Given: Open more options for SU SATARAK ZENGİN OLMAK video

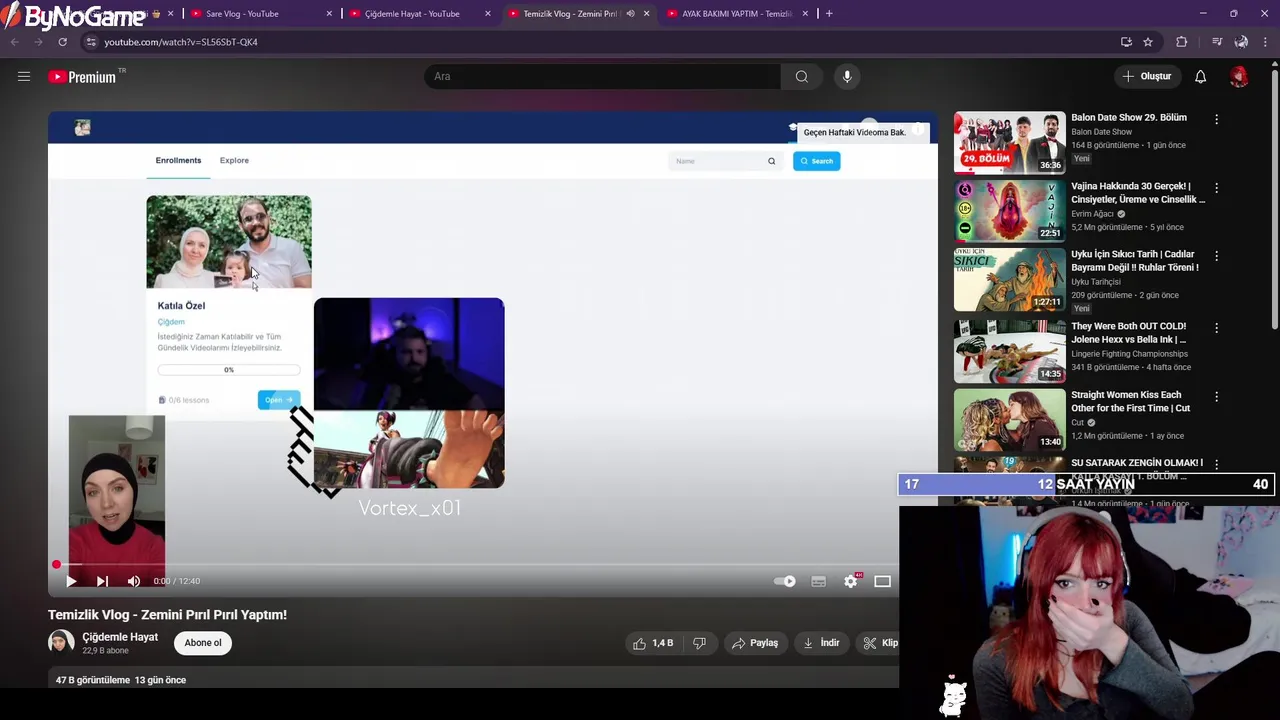Looking at the screenshot, I should pos(1216,465).
